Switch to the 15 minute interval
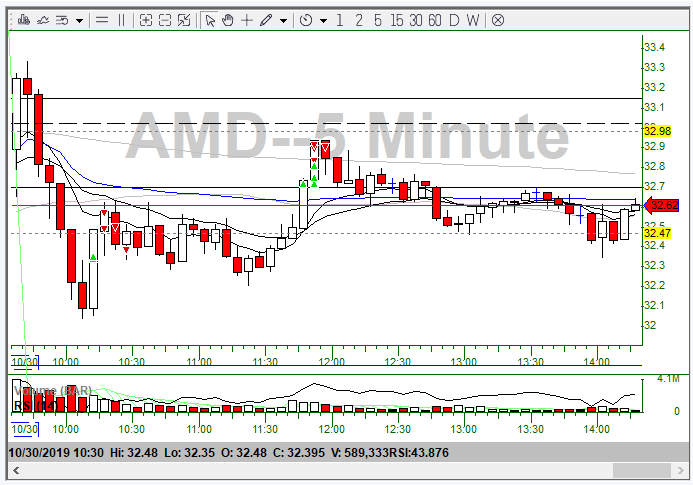693x485 pixels. point(397,20)
